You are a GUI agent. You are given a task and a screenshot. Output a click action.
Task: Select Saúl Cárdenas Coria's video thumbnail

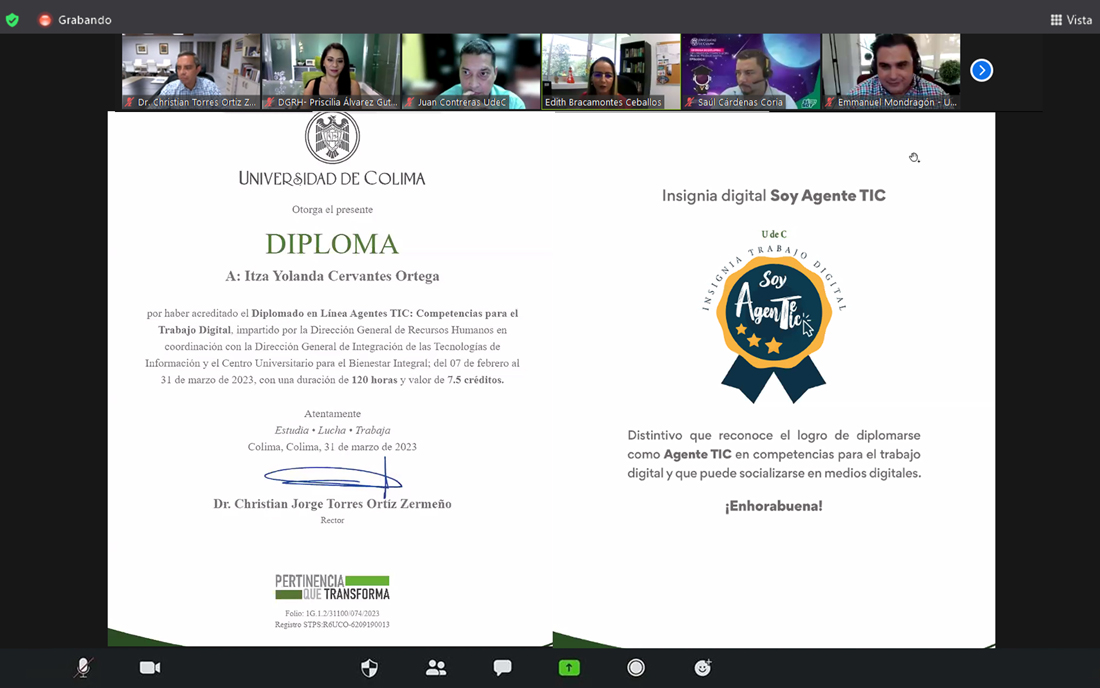pyautogui.click(x=751, y=72)
